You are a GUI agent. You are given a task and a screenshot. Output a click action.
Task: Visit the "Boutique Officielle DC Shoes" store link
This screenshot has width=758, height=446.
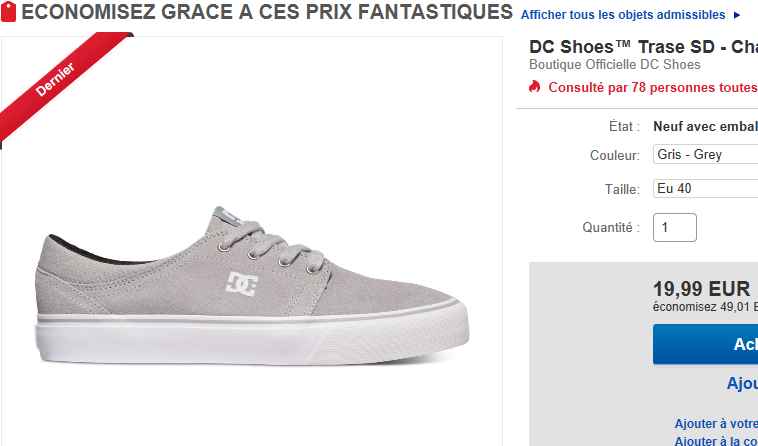614,65
